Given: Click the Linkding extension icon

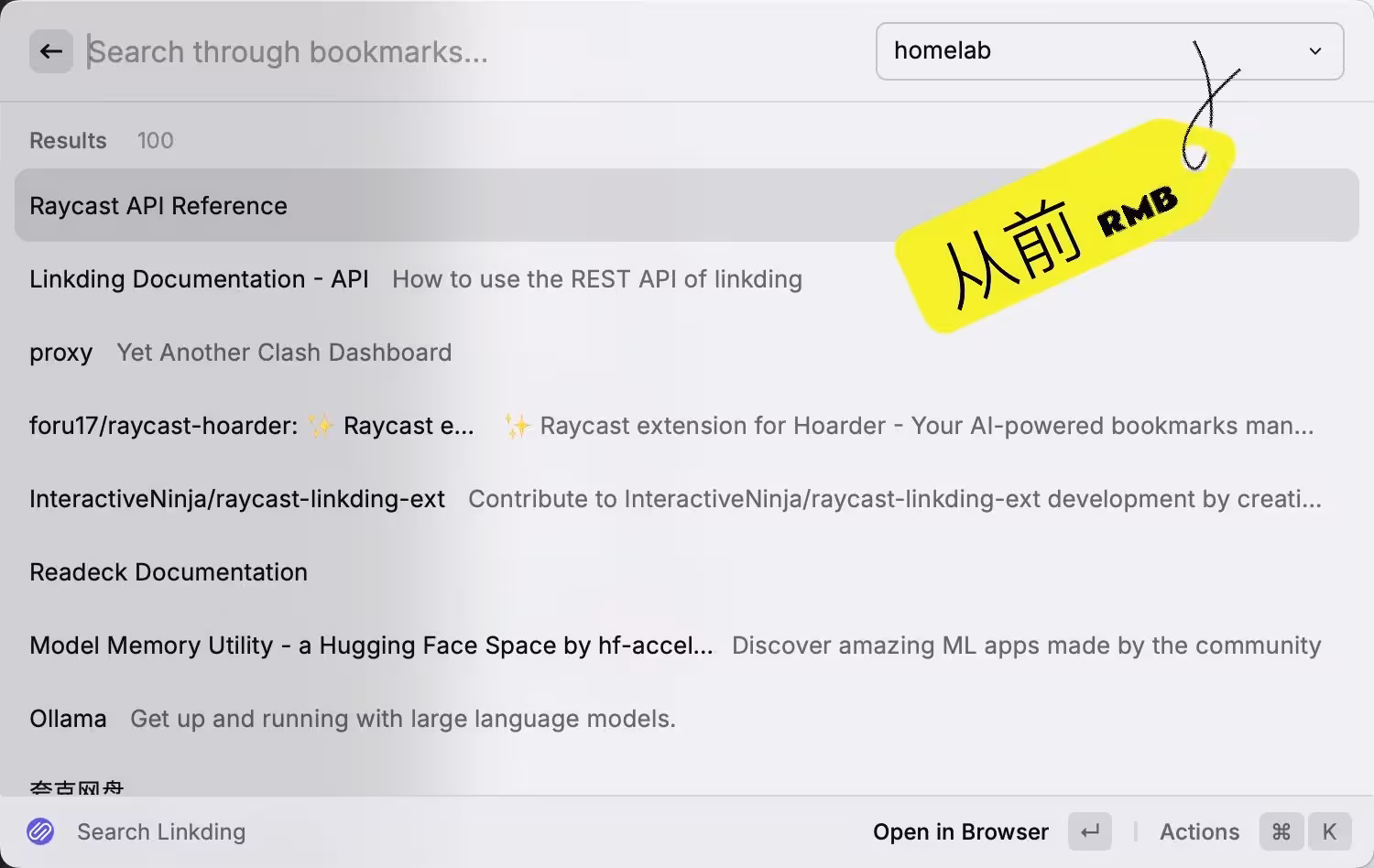Looking at the screenshot, I should point(40,831).
